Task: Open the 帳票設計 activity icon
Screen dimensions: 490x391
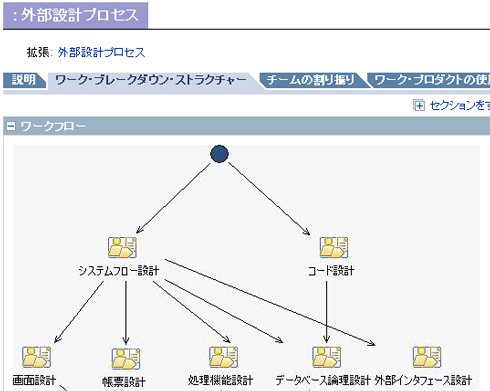Action: pos(126,359)
